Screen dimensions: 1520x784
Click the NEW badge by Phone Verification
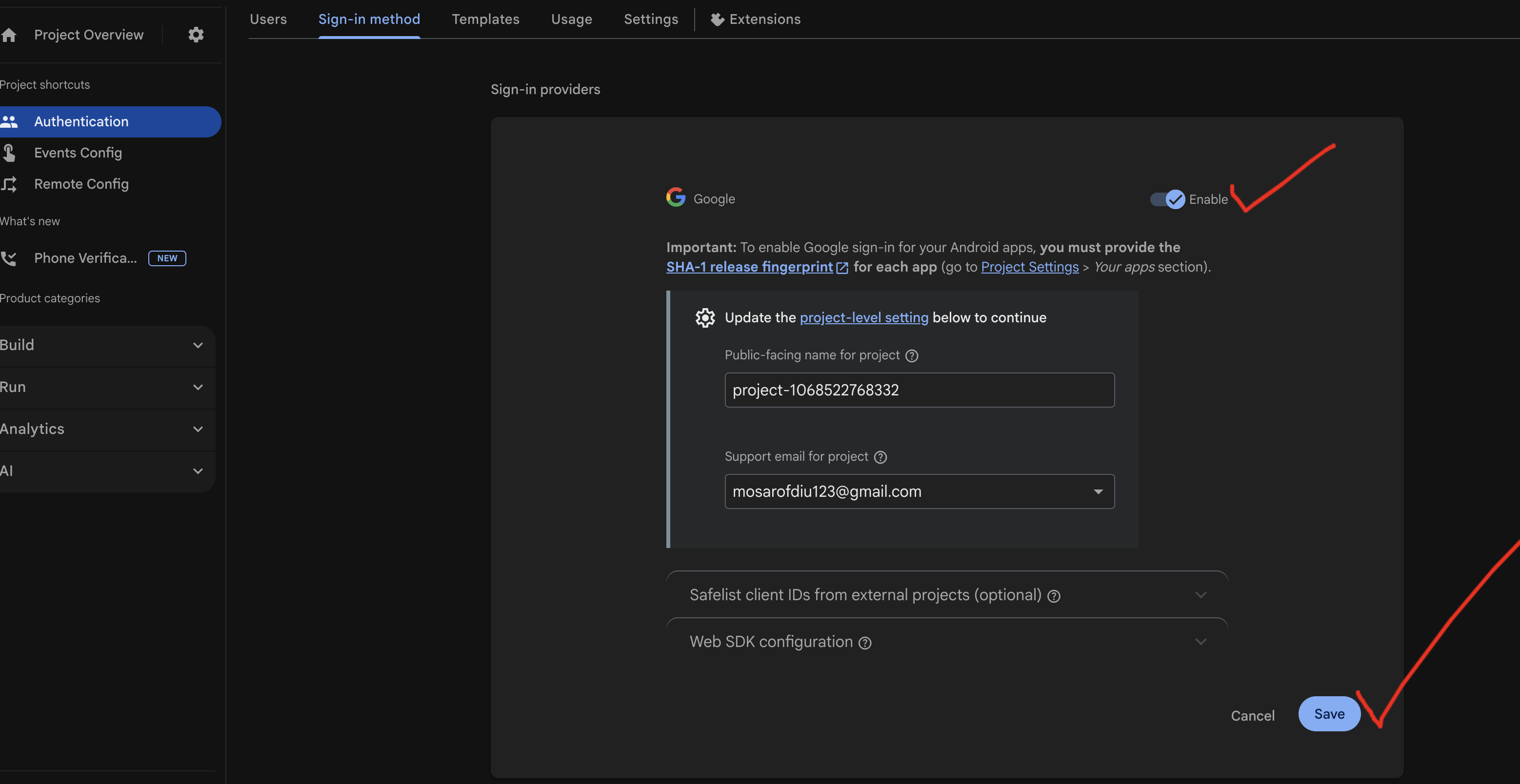[167, 258]
